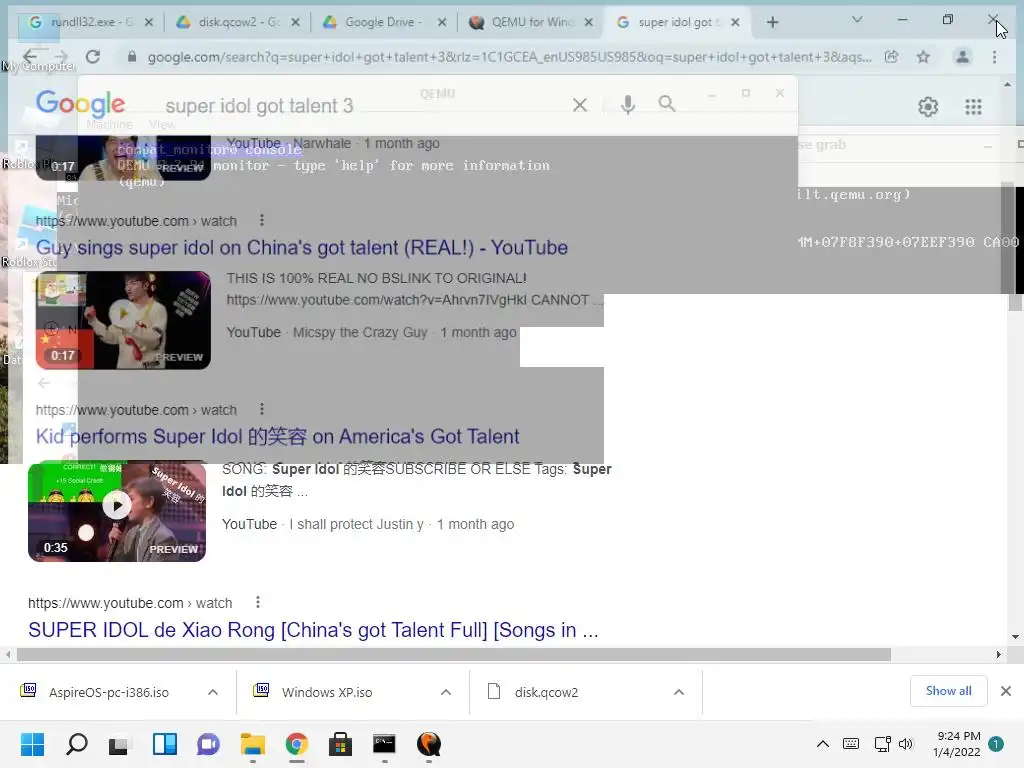Close the rundll32.exe tab

pyautogui.click(x=149, y=22)
